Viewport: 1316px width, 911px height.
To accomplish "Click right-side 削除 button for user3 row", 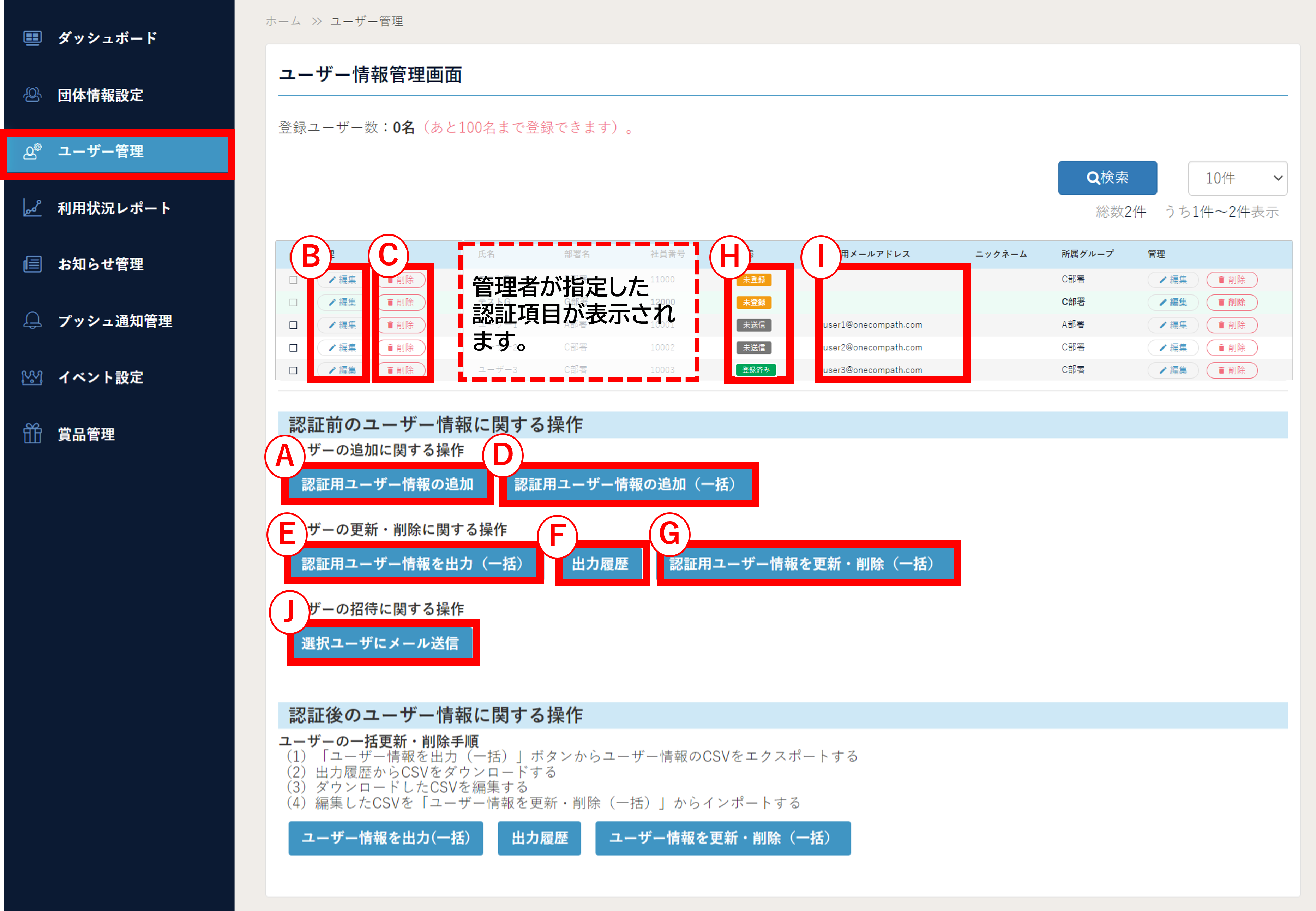I will [1232, 370].
